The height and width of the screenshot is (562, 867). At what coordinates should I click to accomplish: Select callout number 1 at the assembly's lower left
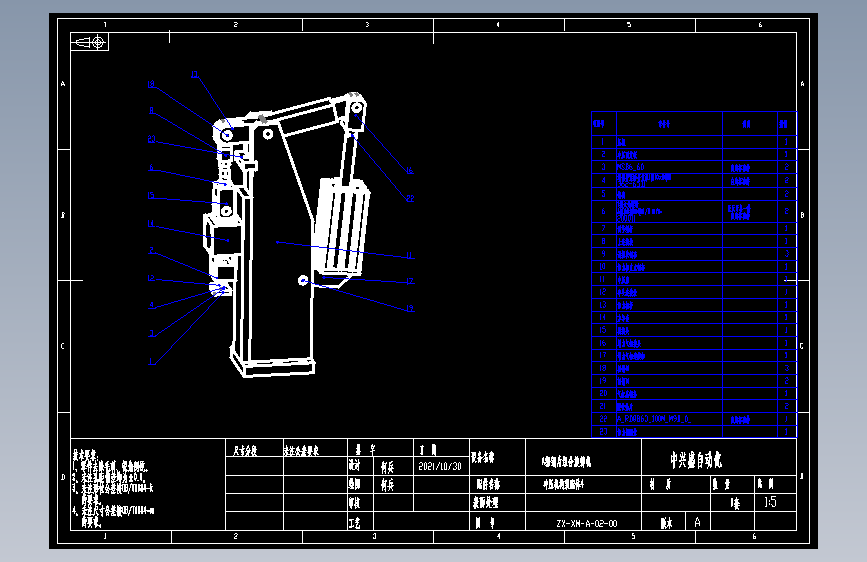(x=151, y=362)
